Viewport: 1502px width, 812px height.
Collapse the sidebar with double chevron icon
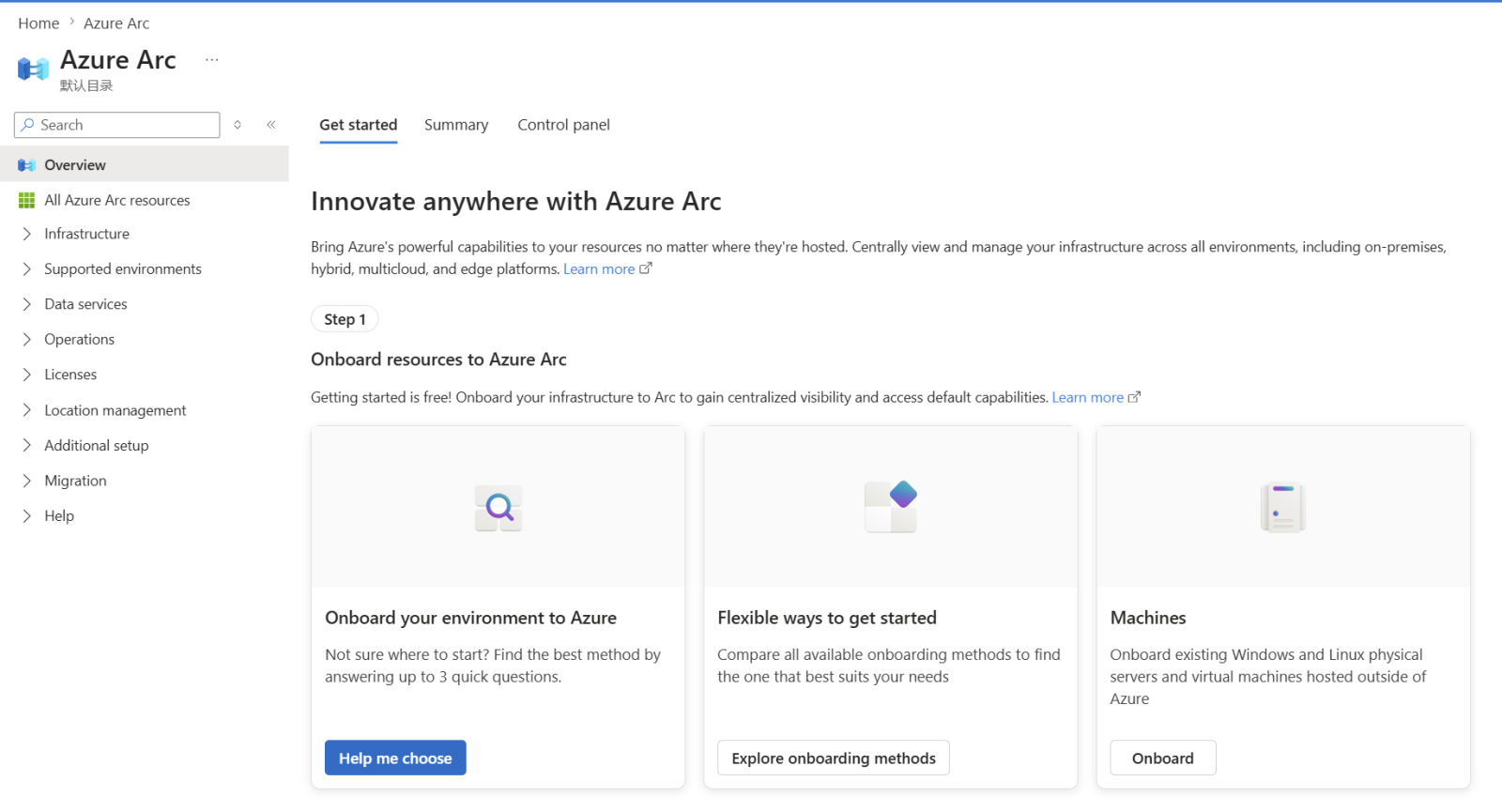(271, 125)
